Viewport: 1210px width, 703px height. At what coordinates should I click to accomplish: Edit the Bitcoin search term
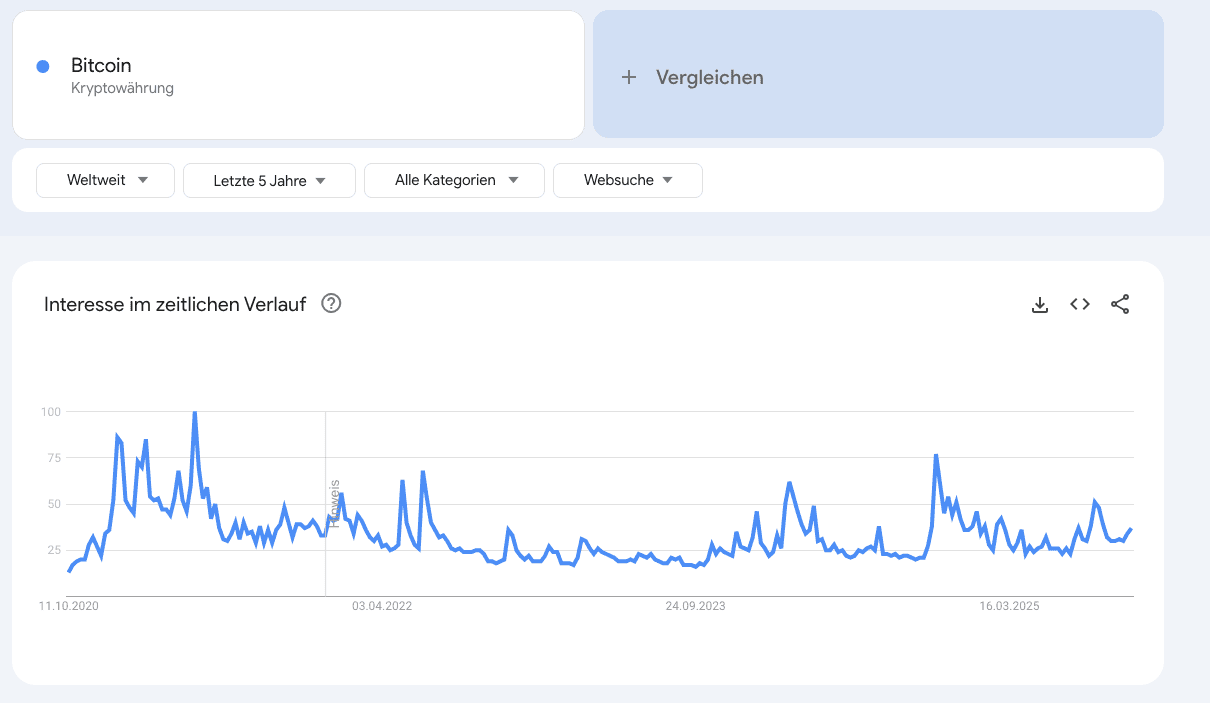coord(101,66)
